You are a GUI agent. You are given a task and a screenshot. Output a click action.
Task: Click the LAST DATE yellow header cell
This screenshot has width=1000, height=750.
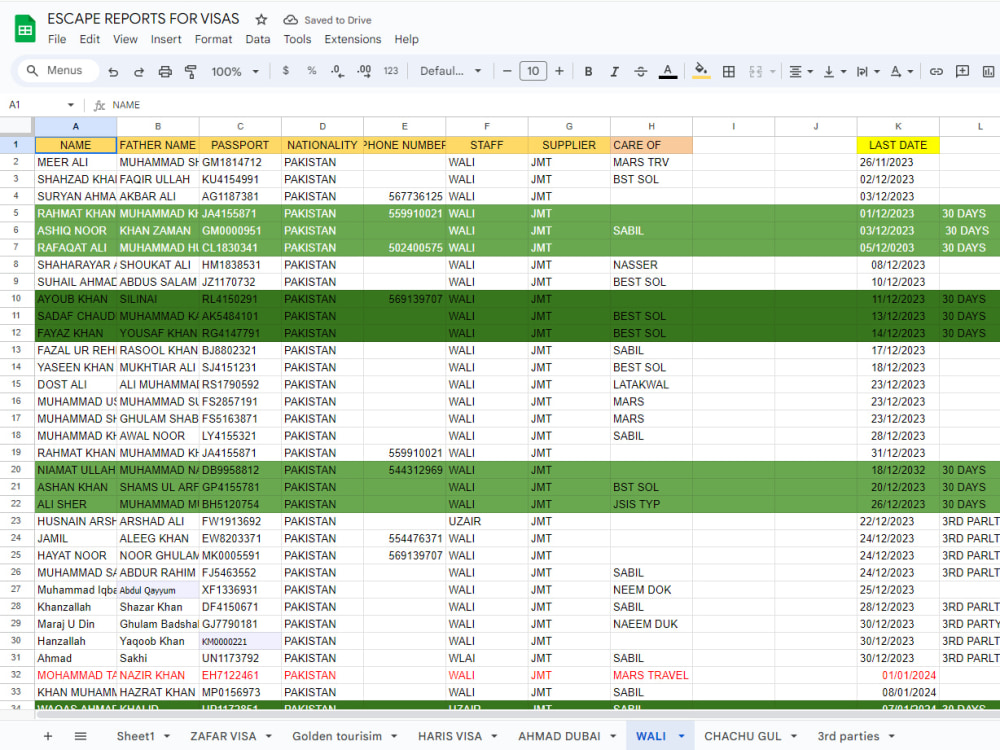point(898,145)
